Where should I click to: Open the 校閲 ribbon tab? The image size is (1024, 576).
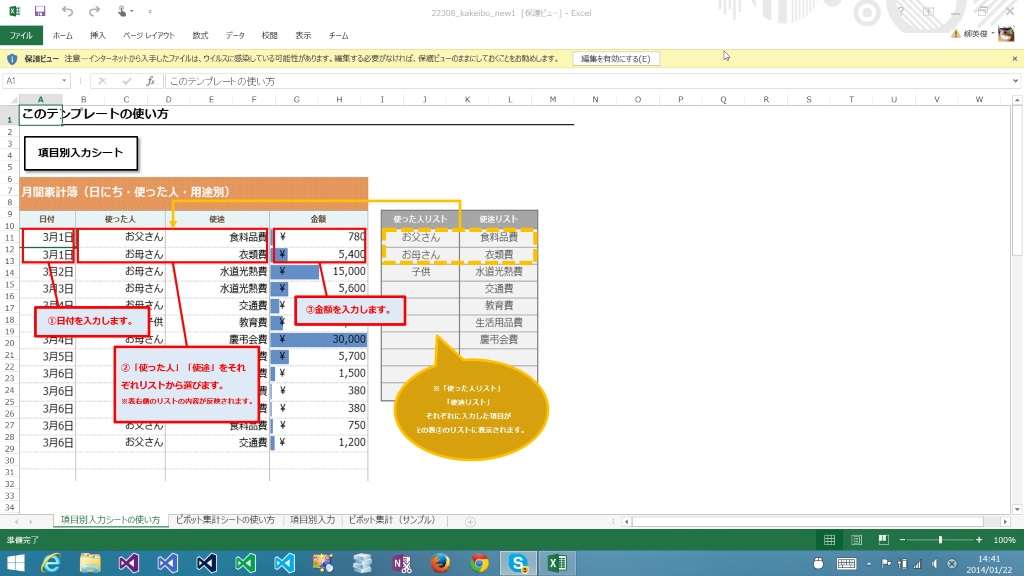pos(269,35)
